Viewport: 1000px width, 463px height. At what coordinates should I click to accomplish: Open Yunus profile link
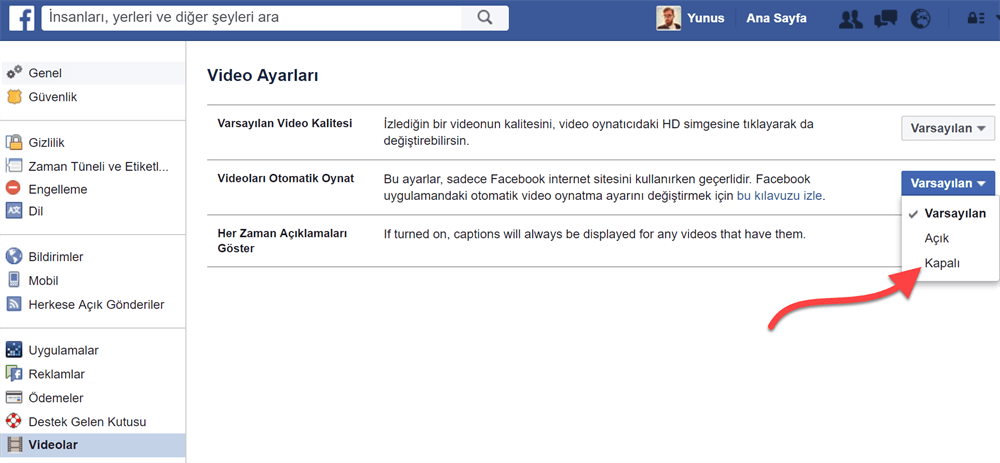tap(705, 18)
